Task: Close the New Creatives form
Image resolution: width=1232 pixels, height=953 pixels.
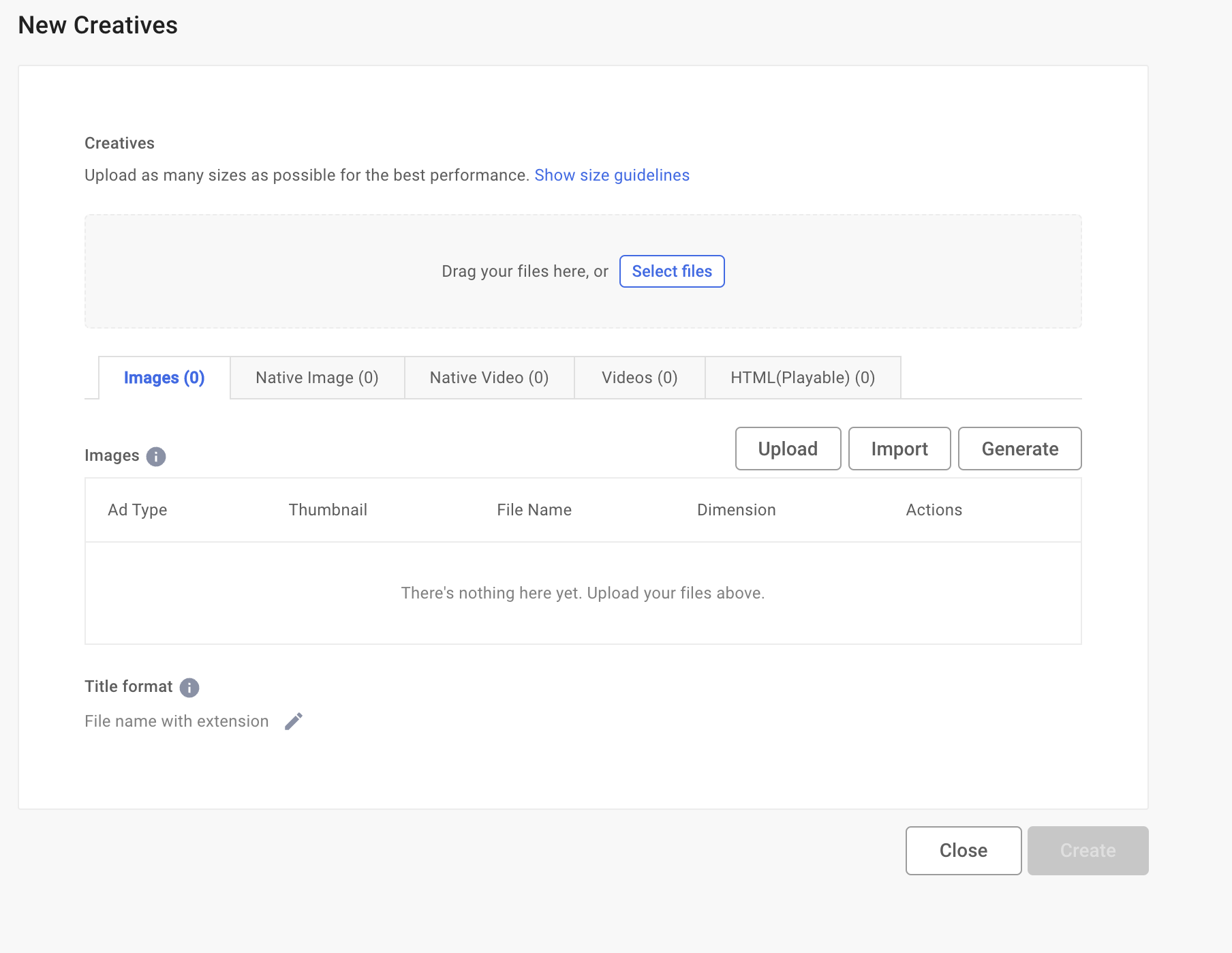Action: pos(964,851)
